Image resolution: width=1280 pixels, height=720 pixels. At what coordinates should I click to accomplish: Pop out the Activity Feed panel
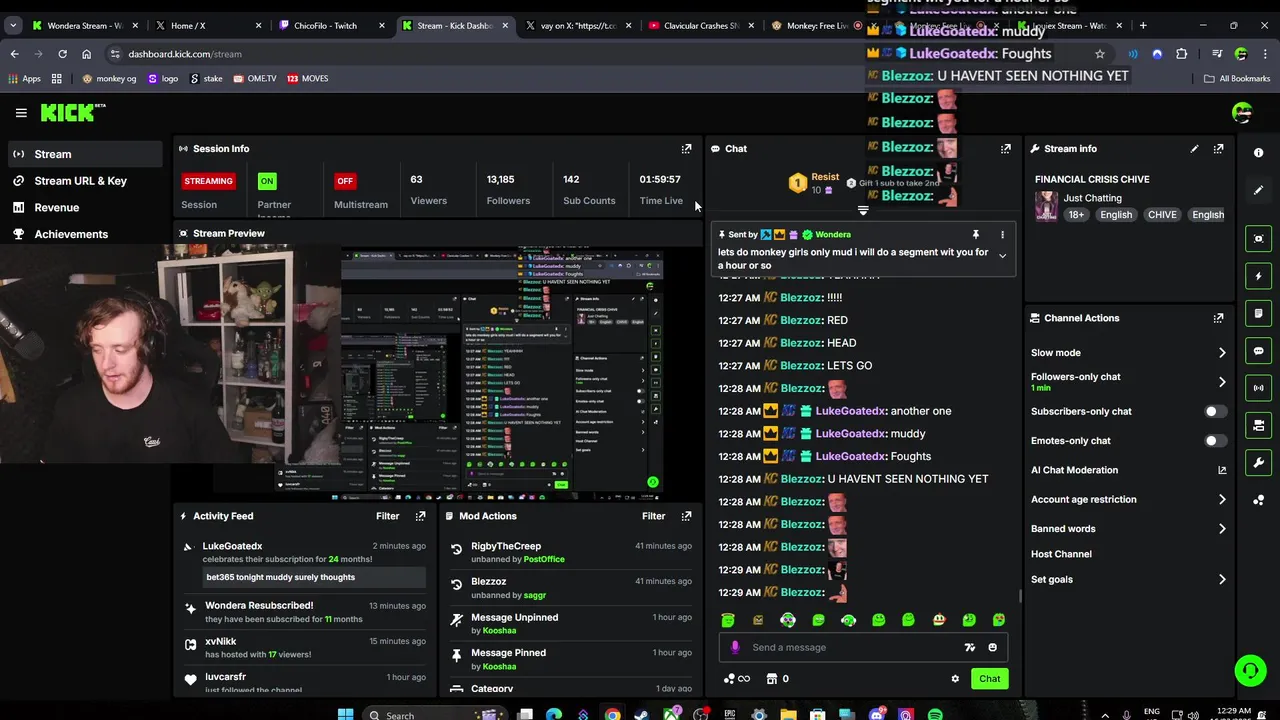pyautogui.click(x=420, y=516)
